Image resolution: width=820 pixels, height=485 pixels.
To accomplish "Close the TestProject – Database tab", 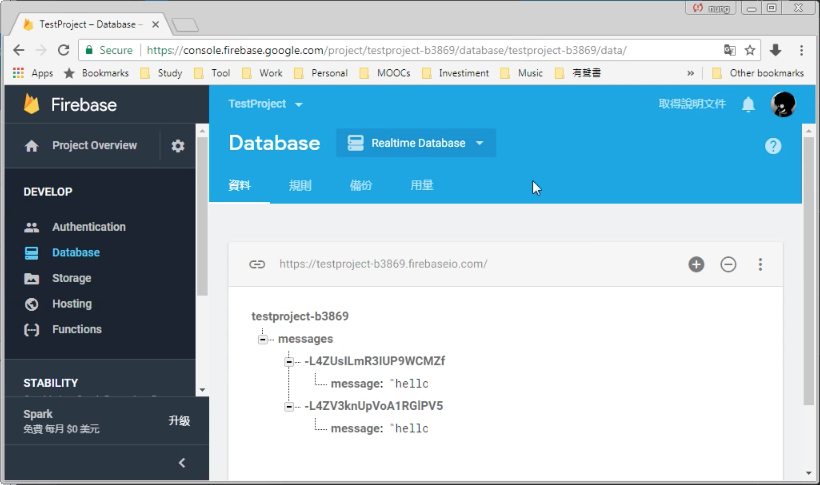I will click(155, 25).
